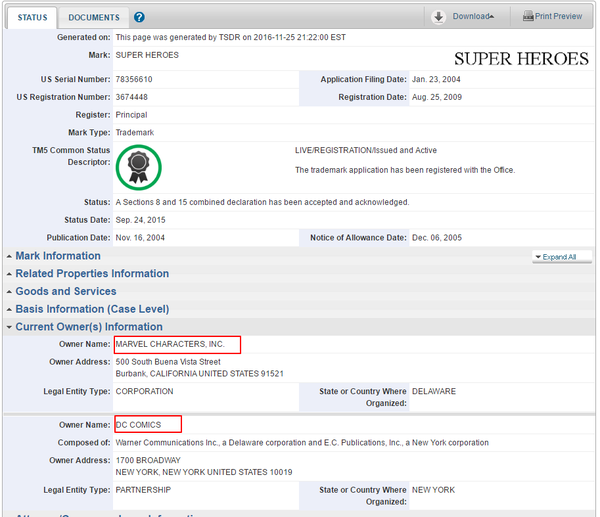Click the green registered ribbon status icon
600x517 pixels.
tap(139, 168)
